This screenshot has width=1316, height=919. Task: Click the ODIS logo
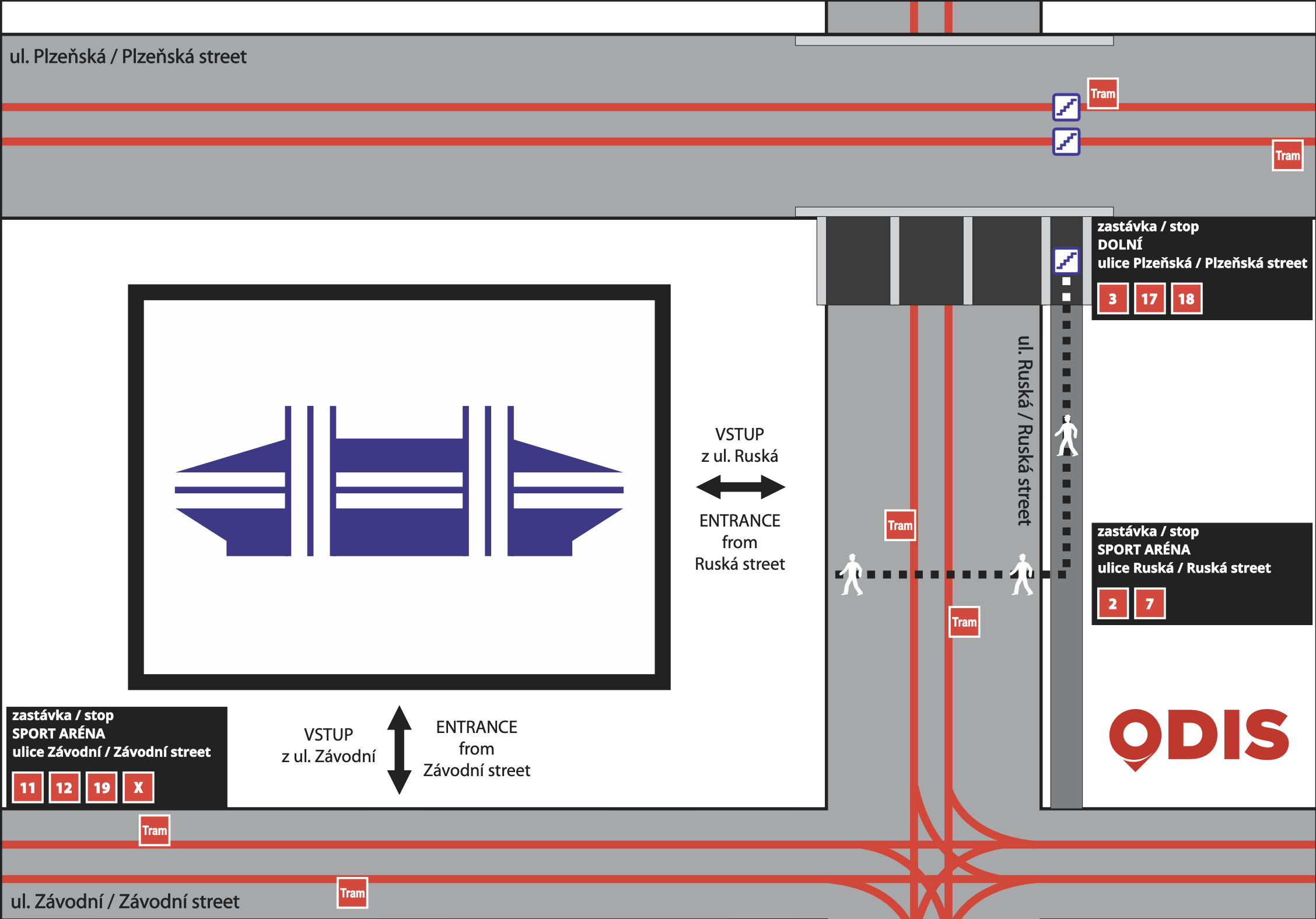(1198, 737)
